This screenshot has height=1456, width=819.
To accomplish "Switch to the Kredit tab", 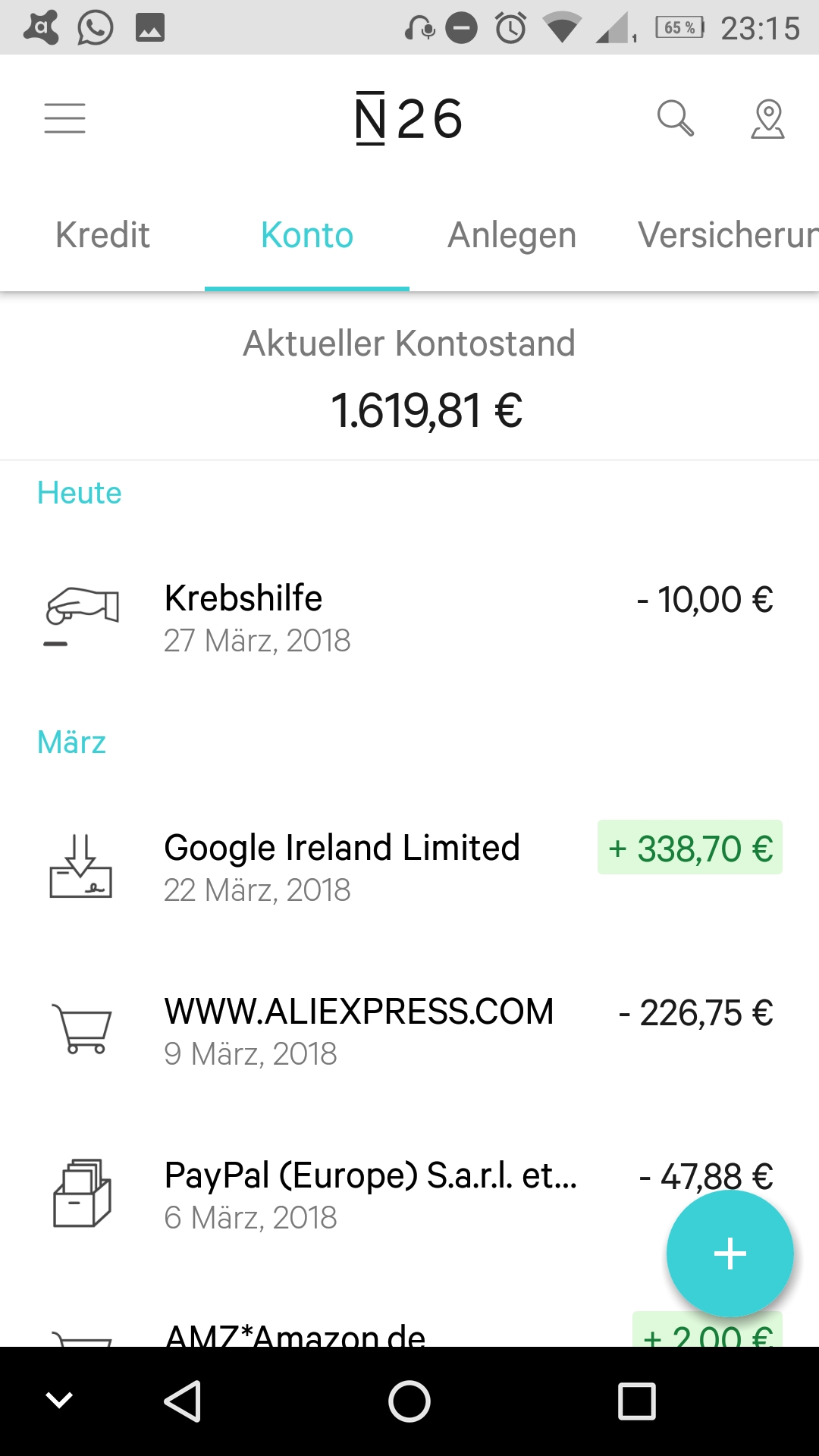I will tap(102, 235).
